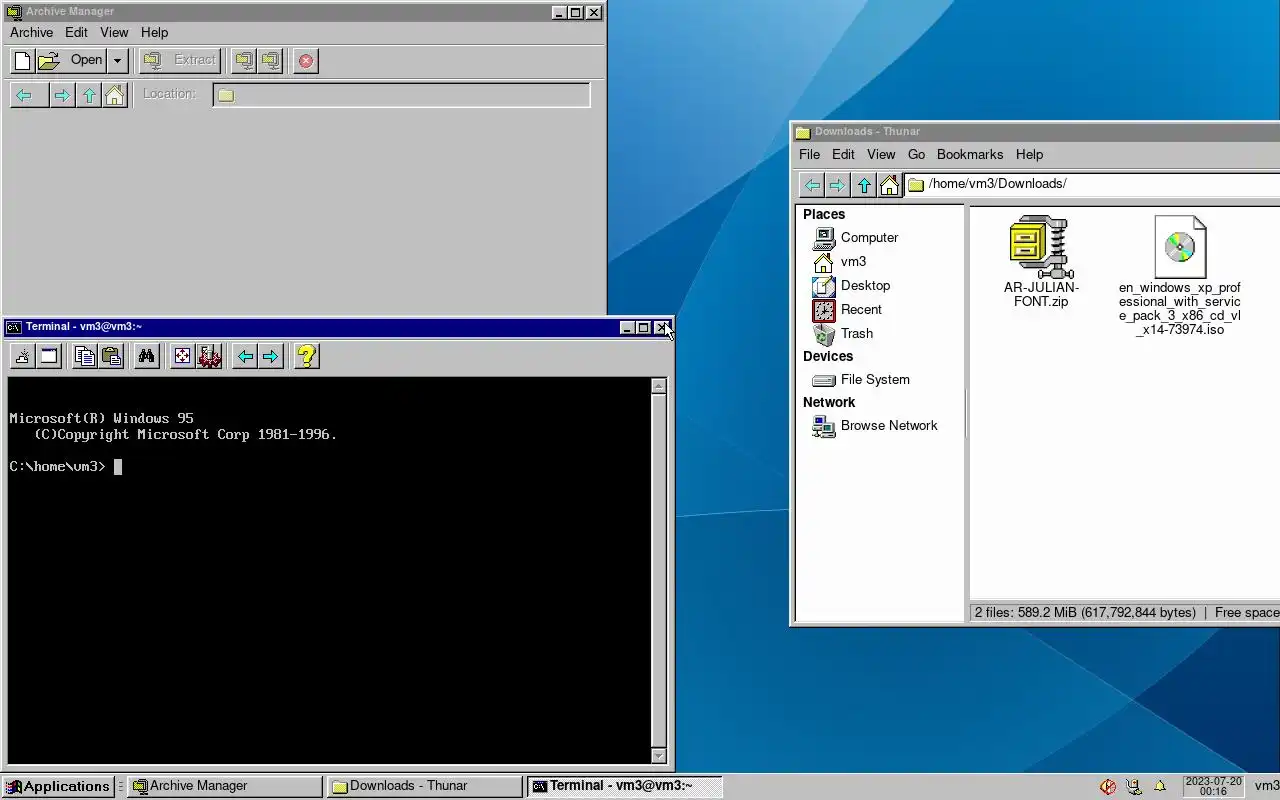Go to parent folder in Thunar
1280x800 pixels.
click(x=864, y=185)
